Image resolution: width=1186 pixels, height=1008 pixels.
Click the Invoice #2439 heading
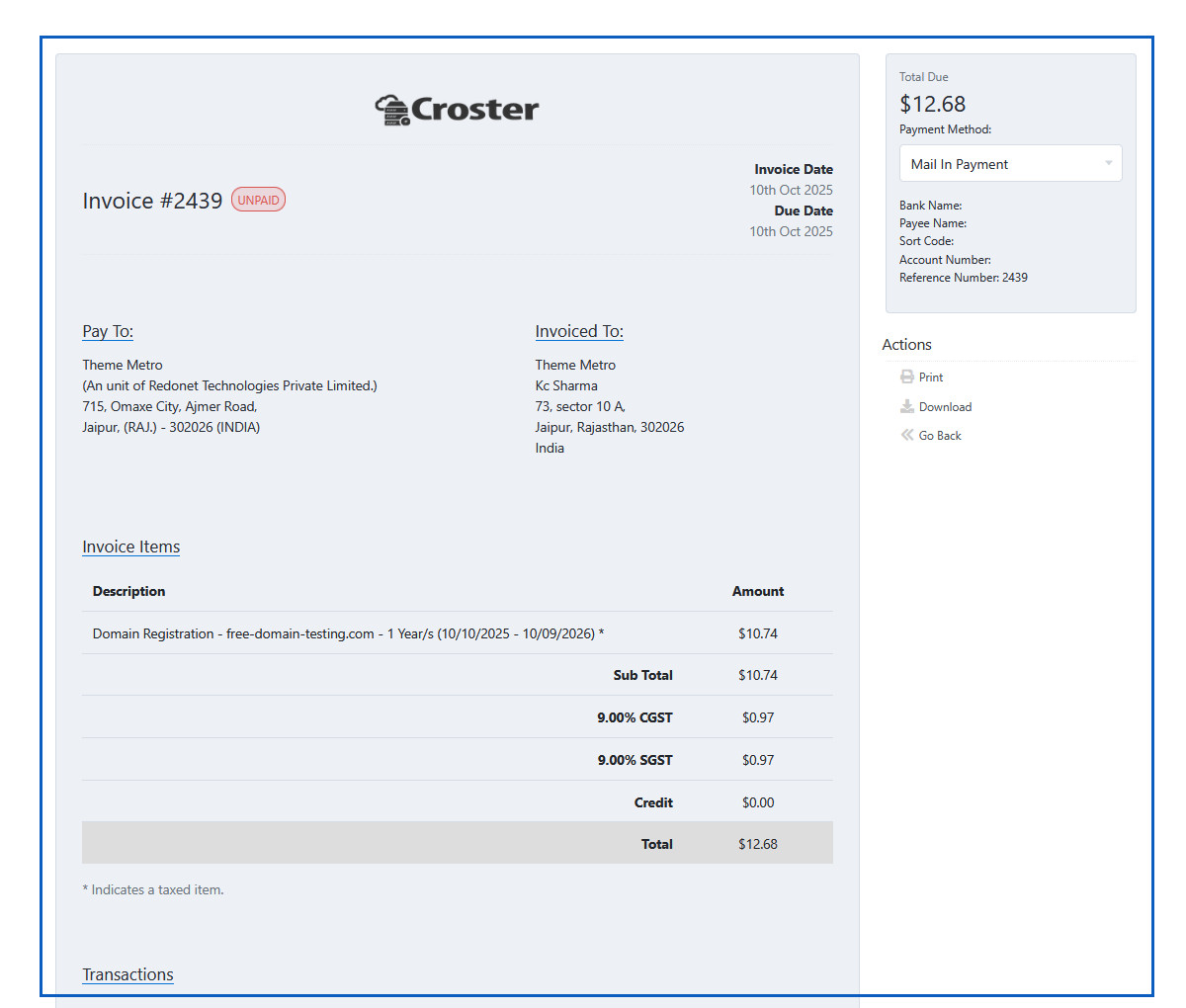(152, 201)
